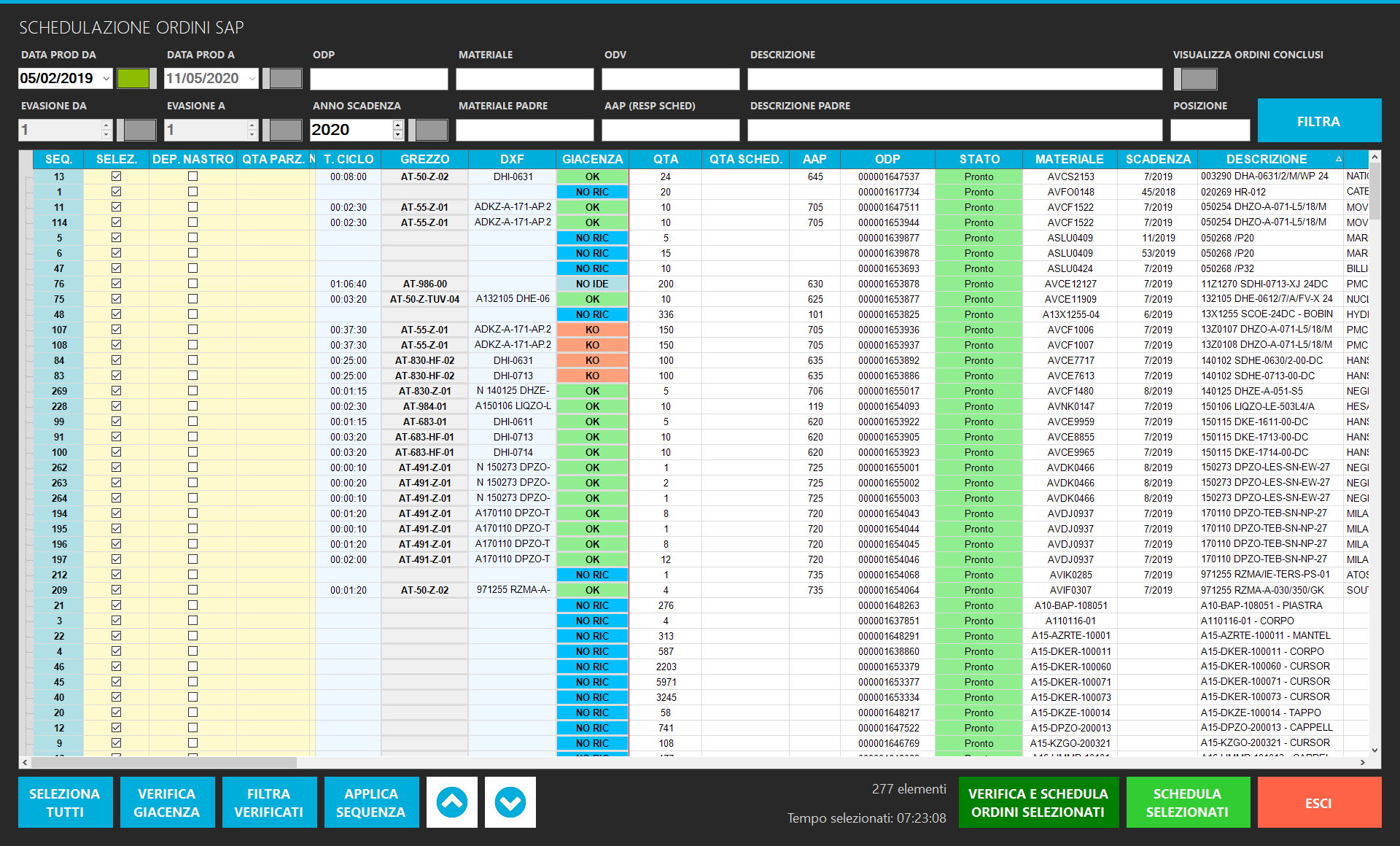Select material cell AVCE12127
1400x846 pixels.
coord(1070,284)
